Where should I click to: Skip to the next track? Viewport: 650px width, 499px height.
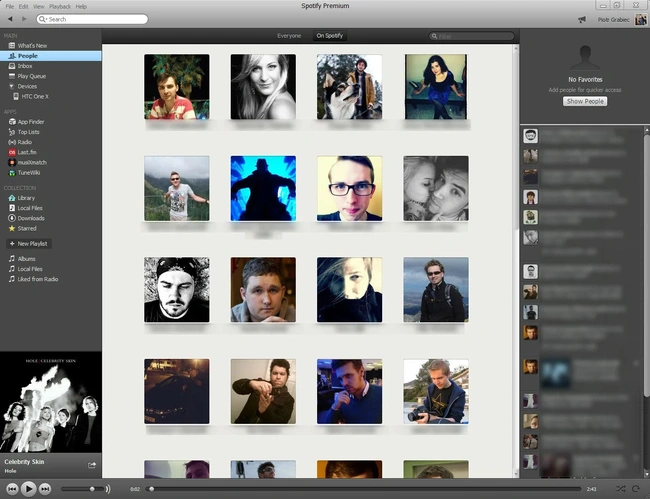[45, 489]
